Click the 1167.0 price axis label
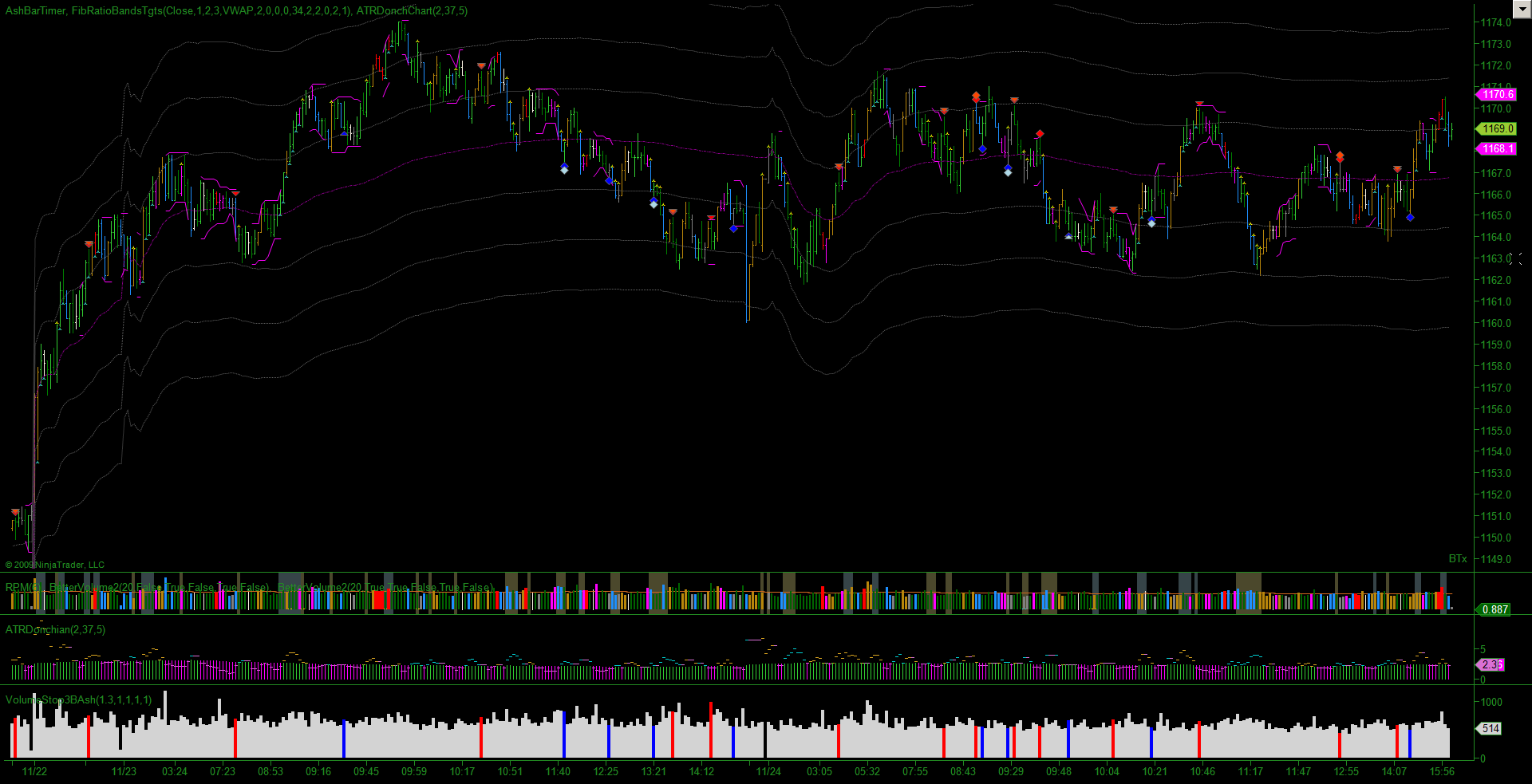This screenshot has height=784, width=1532. click(x=1496, y=173)
